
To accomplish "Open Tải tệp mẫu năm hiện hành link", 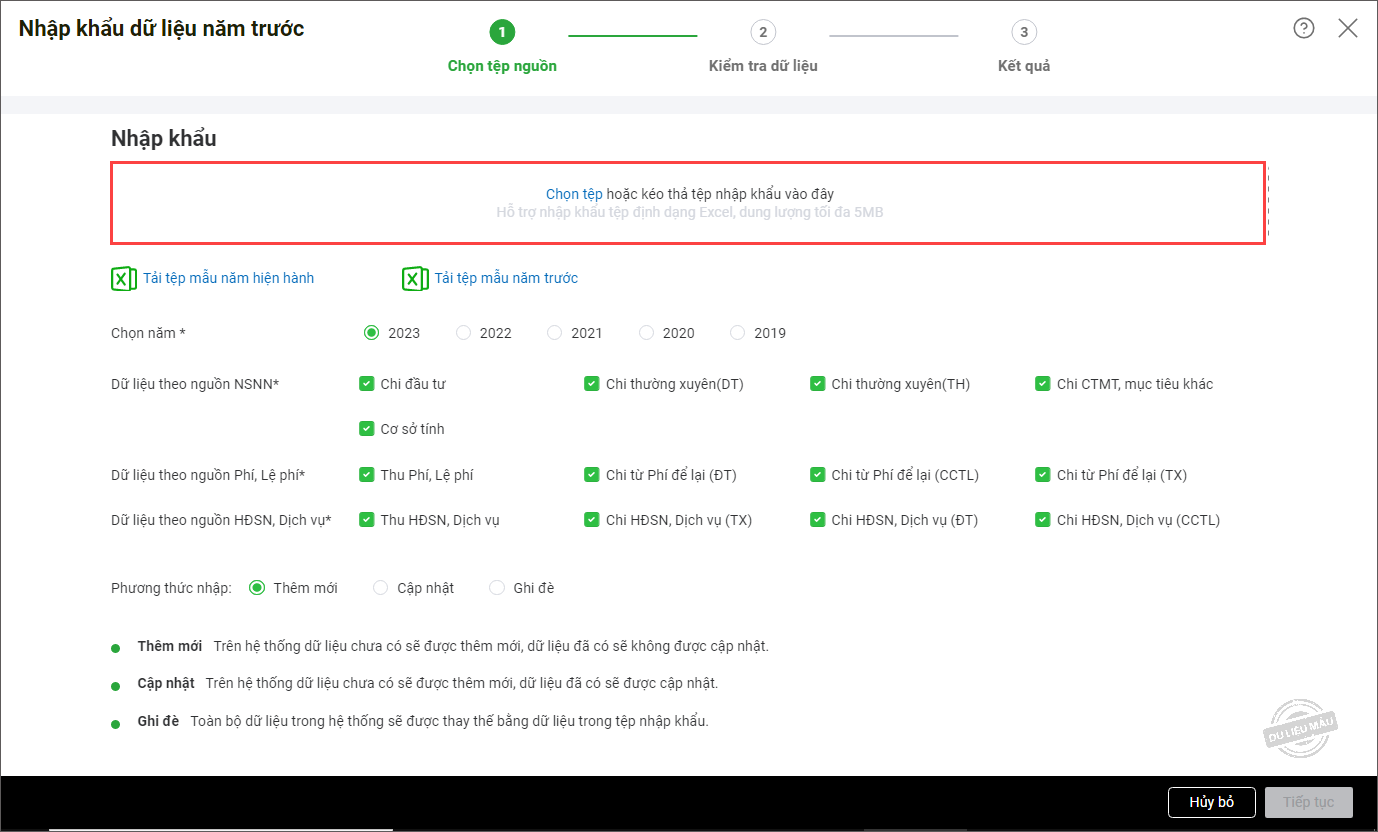I will (228, 278).
